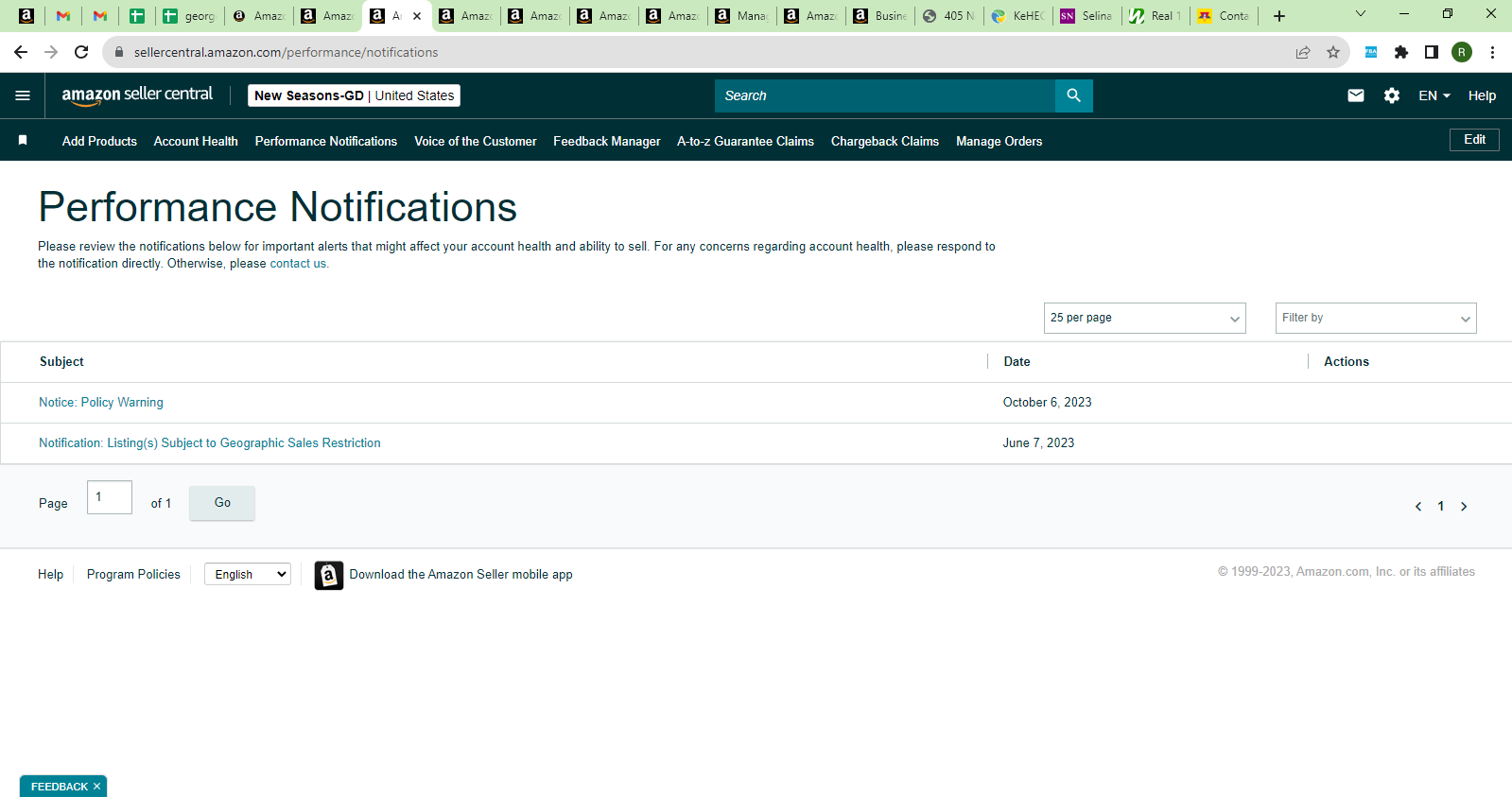Viewport: 1512px width, 797px height.
Task: Switch to the KeHE browser tab
Action: click(1017, 16)
